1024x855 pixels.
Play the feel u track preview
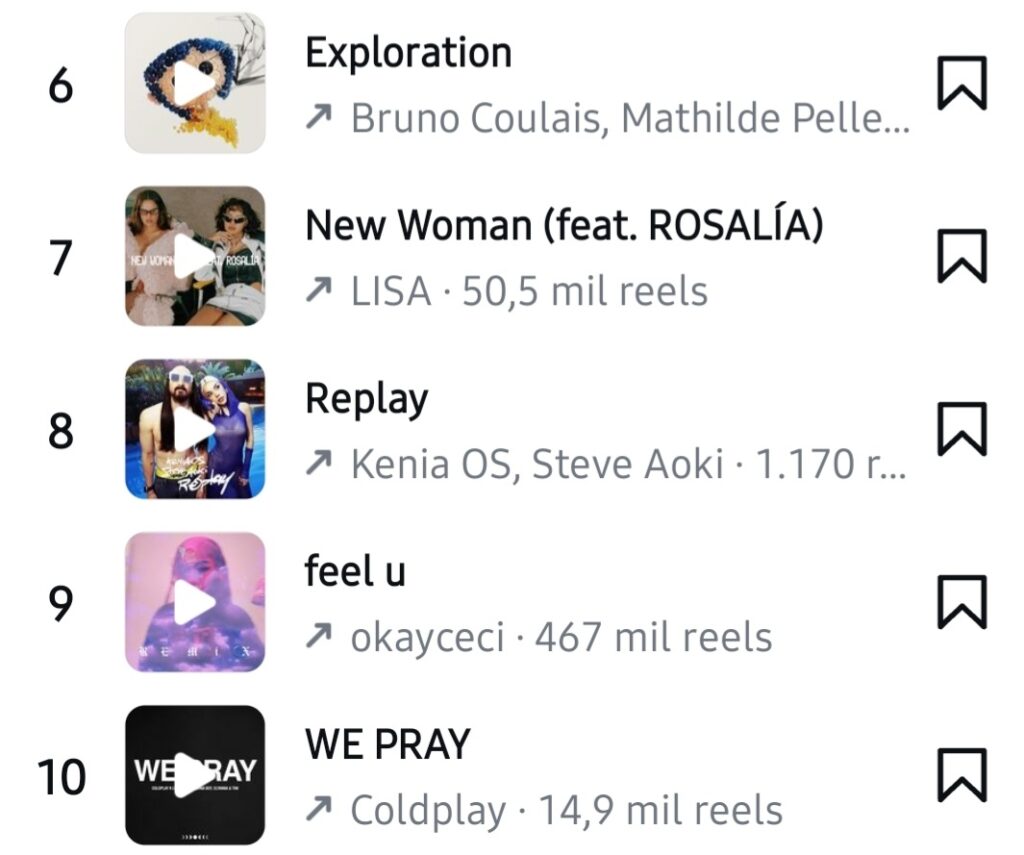pos(195,602)
